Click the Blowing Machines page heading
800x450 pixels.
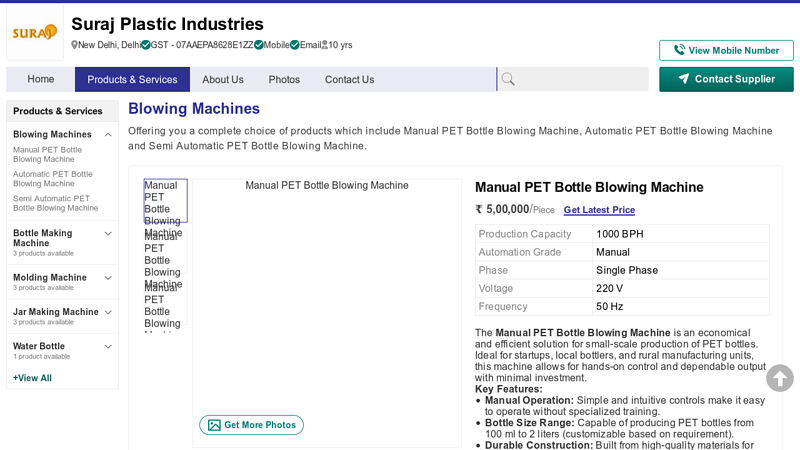coord(194,109)
